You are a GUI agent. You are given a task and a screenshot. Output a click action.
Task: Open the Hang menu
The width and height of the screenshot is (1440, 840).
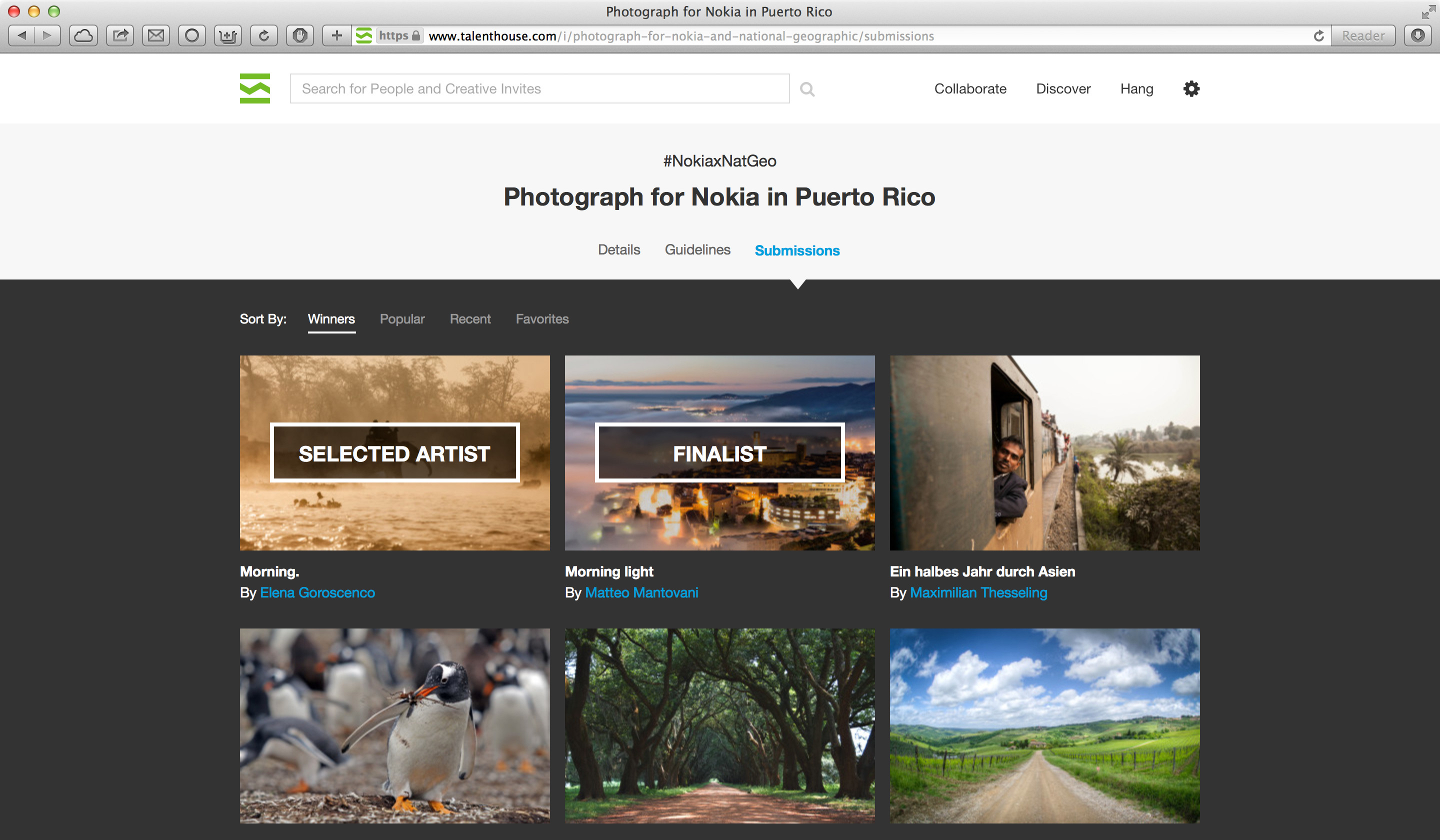pos(1136,89)
